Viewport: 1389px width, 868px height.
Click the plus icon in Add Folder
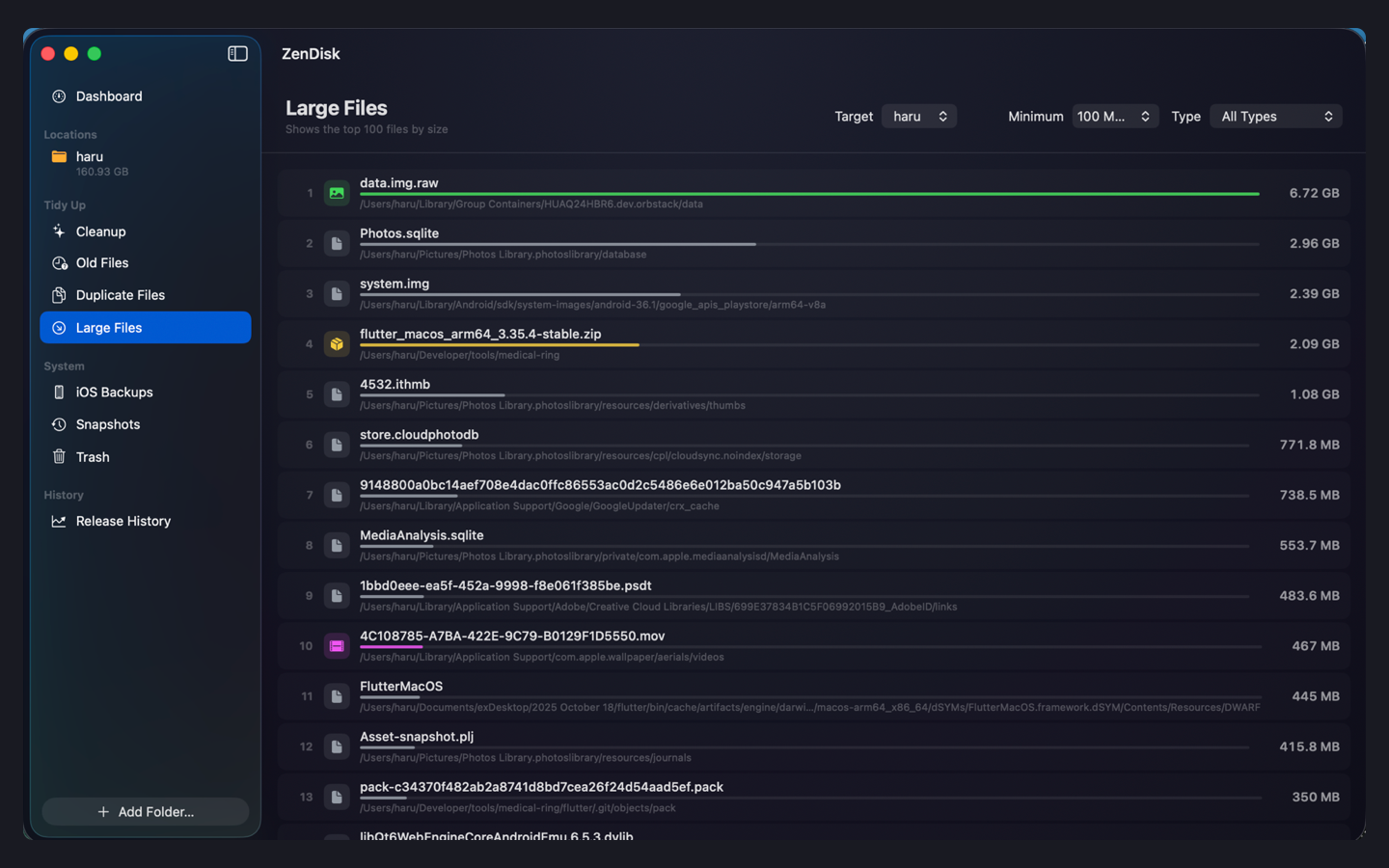103,812
